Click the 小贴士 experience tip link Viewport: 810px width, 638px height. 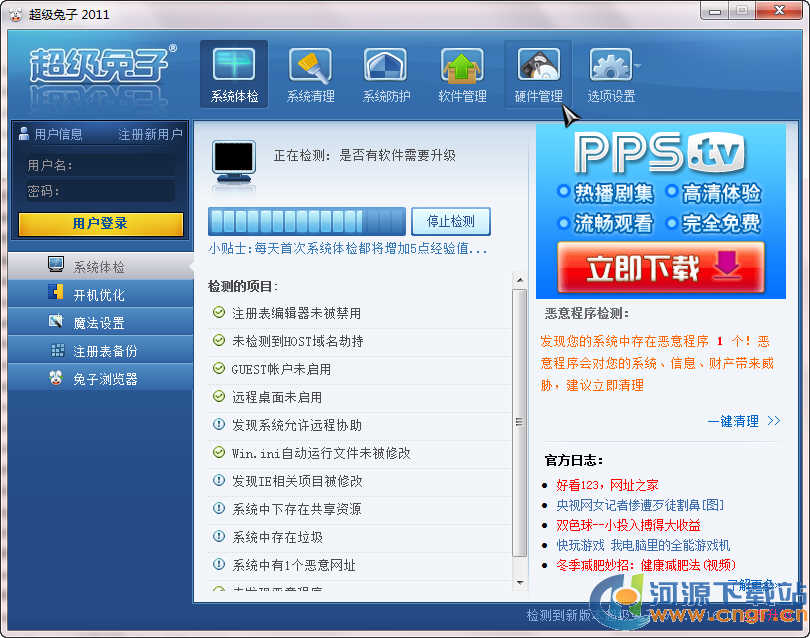tap(348, 248)
